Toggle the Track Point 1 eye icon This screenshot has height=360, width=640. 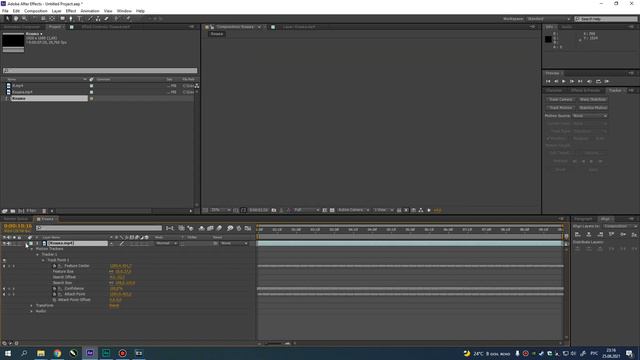click(4, 260)
